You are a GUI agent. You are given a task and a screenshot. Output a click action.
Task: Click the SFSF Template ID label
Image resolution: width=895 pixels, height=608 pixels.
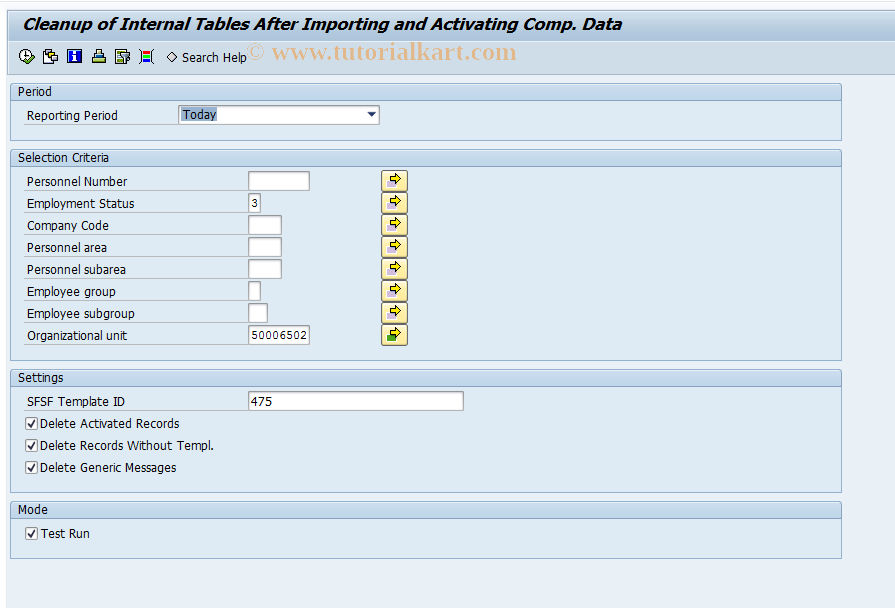click(75, 401)
